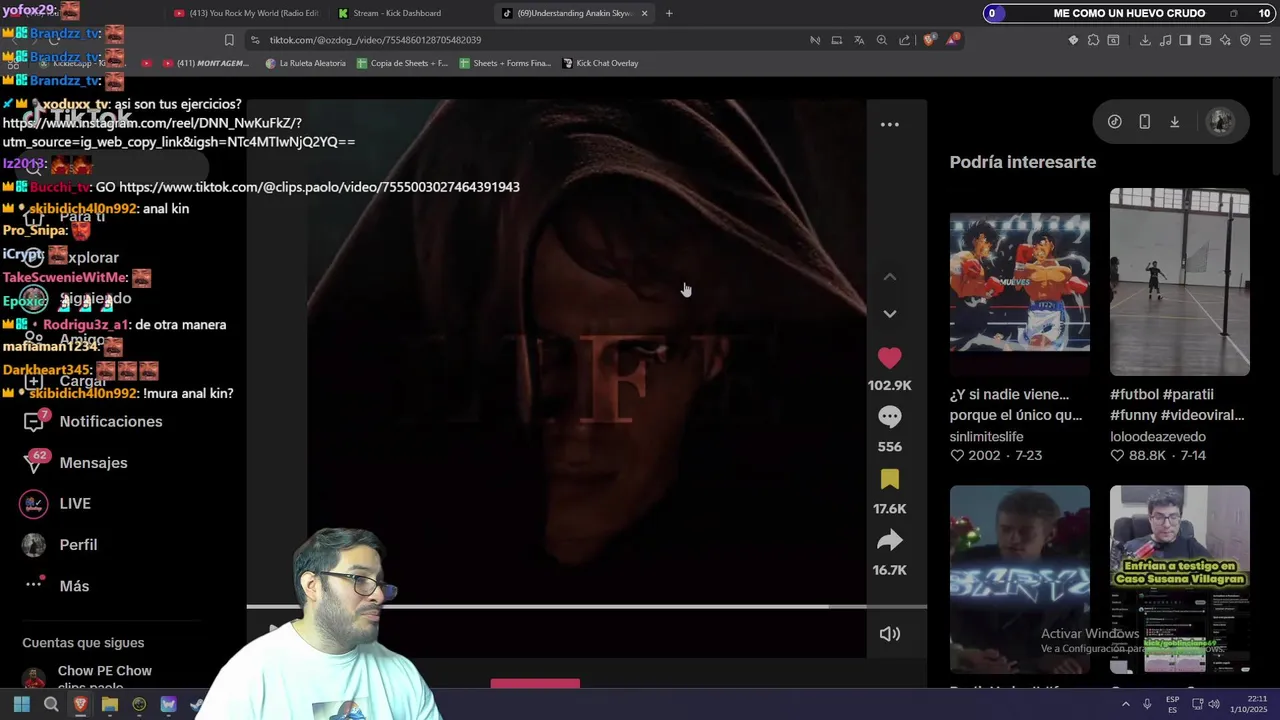Click the bookmark page icon by address bar
1280x720 pixels.
tap(229, 40)
